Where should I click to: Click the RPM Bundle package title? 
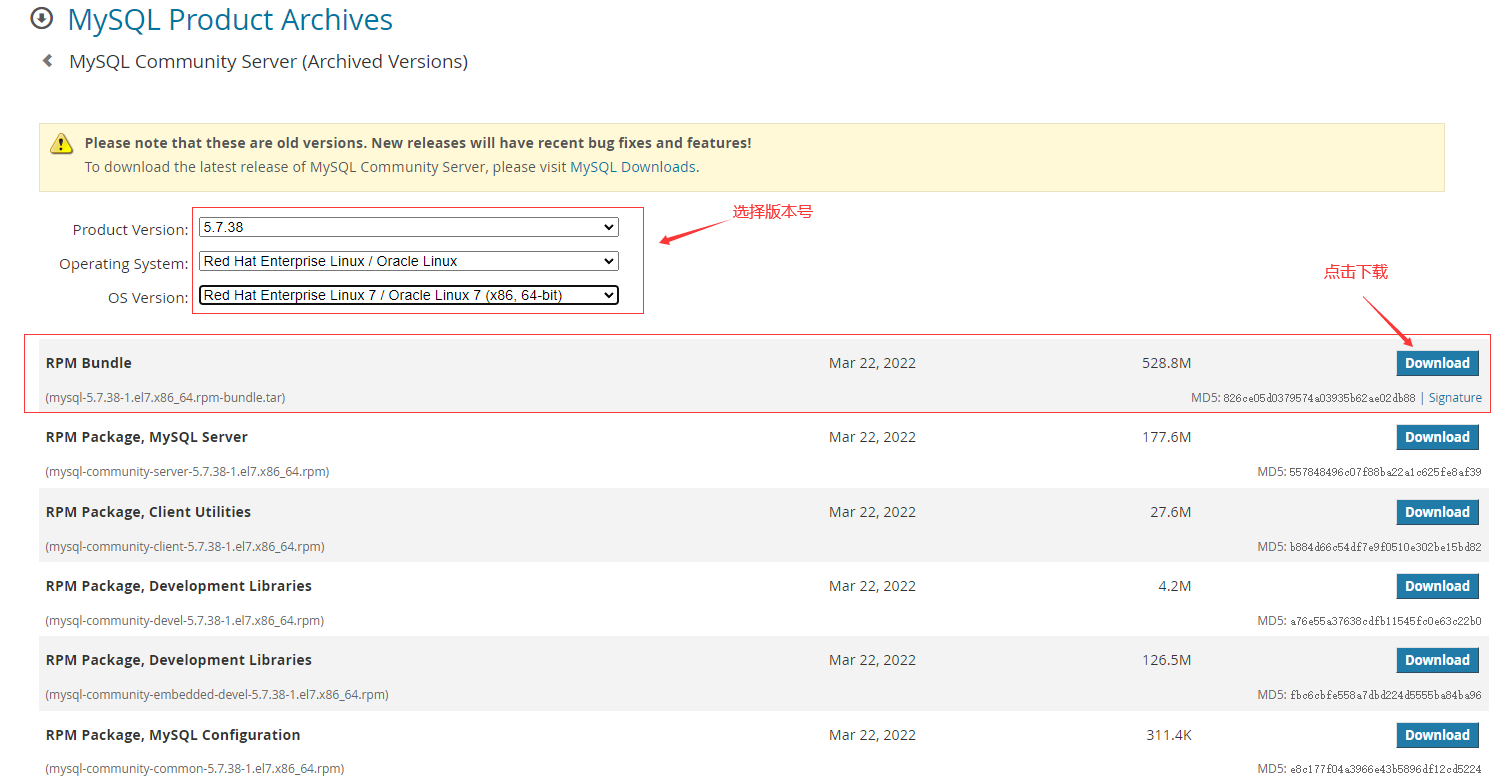[89, 363]
